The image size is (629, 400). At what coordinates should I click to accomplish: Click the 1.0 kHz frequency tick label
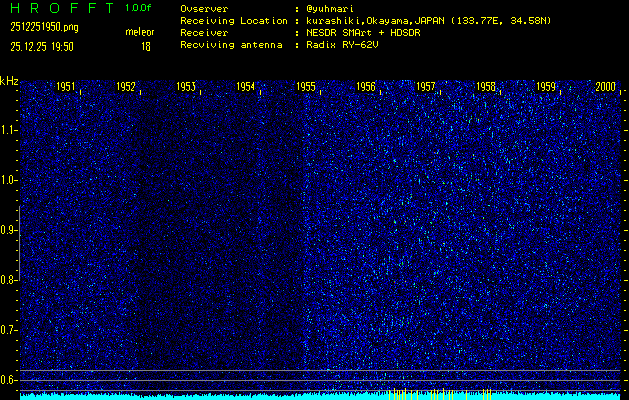tap(8, 181)
